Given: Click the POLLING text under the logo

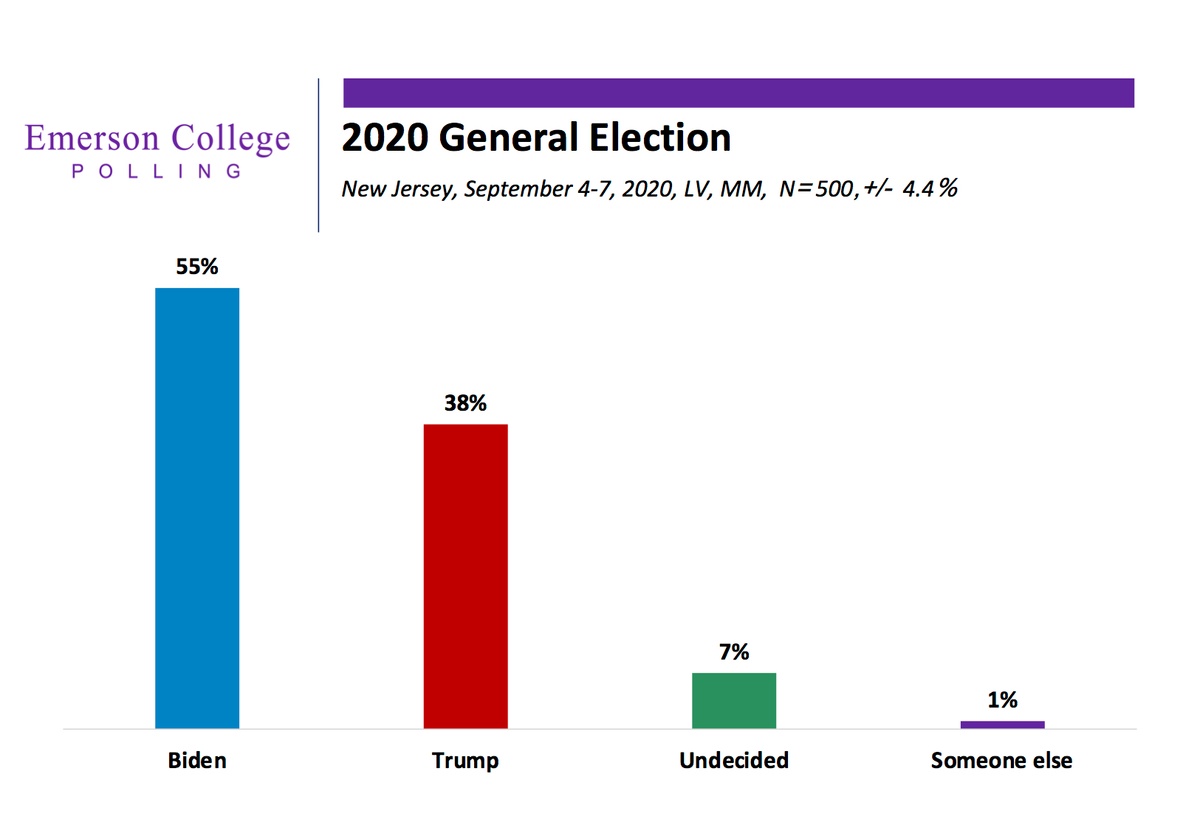Looking at the screenshot, I should pos(158,171).
